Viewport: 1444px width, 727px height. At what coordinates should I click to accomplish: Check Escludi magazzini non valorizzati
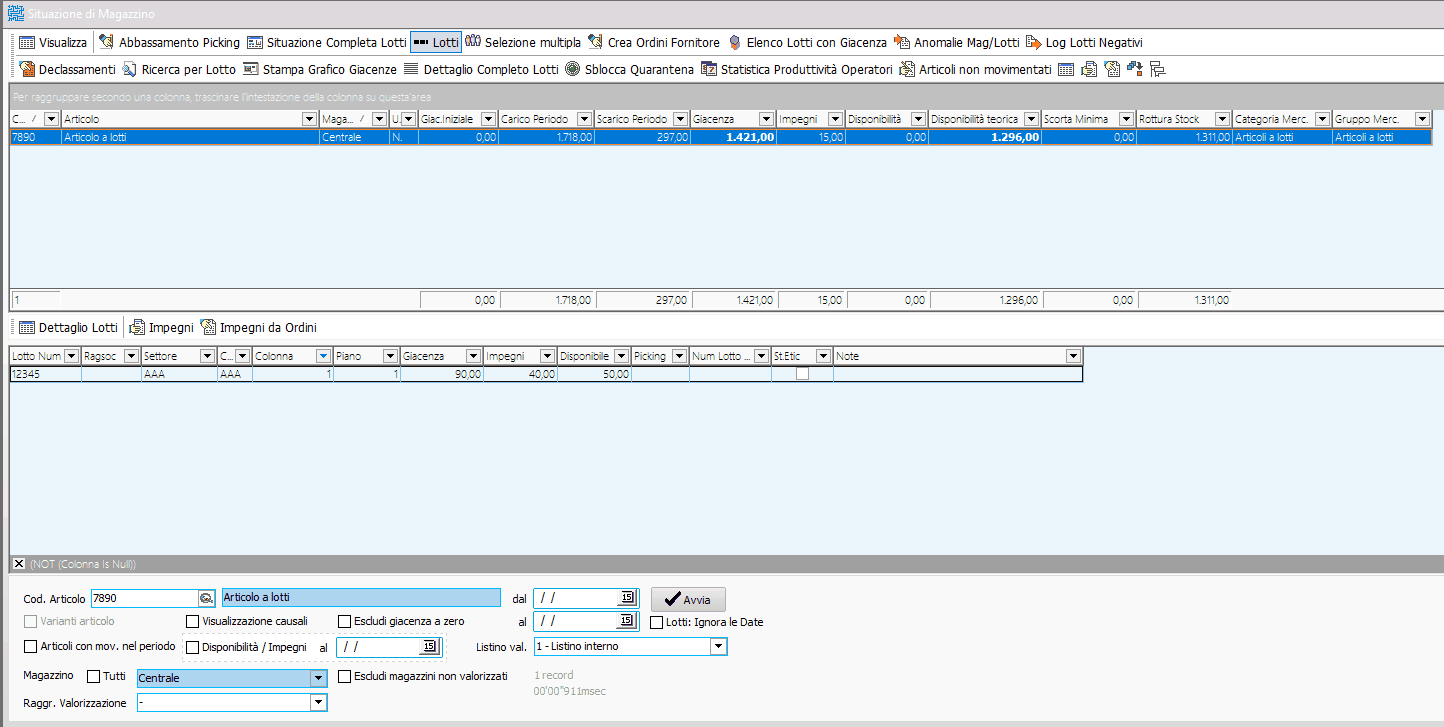345,677
